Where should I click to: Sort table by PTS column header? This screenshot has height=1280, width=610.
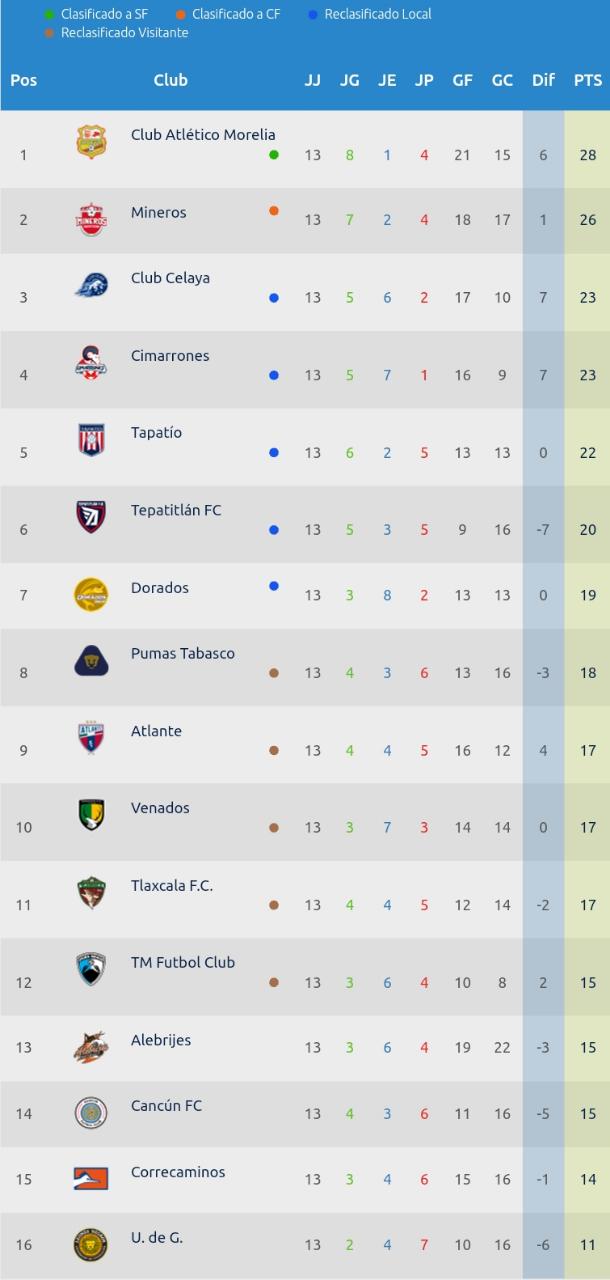coord(588,80)
